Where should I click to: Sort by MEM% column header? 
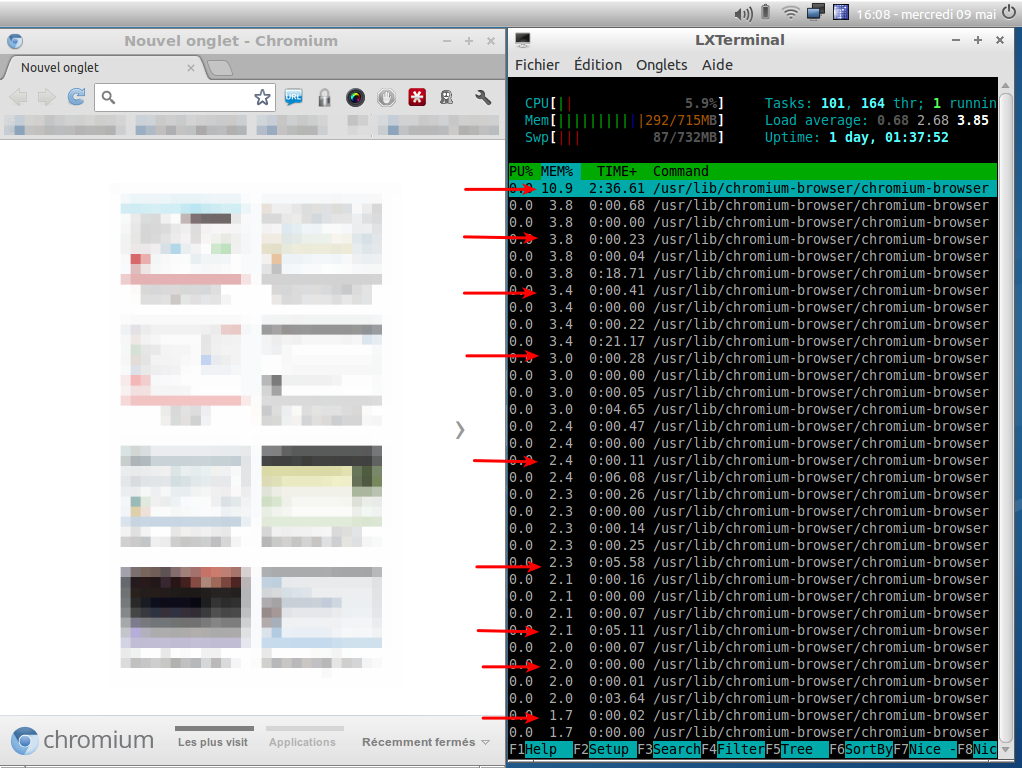(557, 171)
